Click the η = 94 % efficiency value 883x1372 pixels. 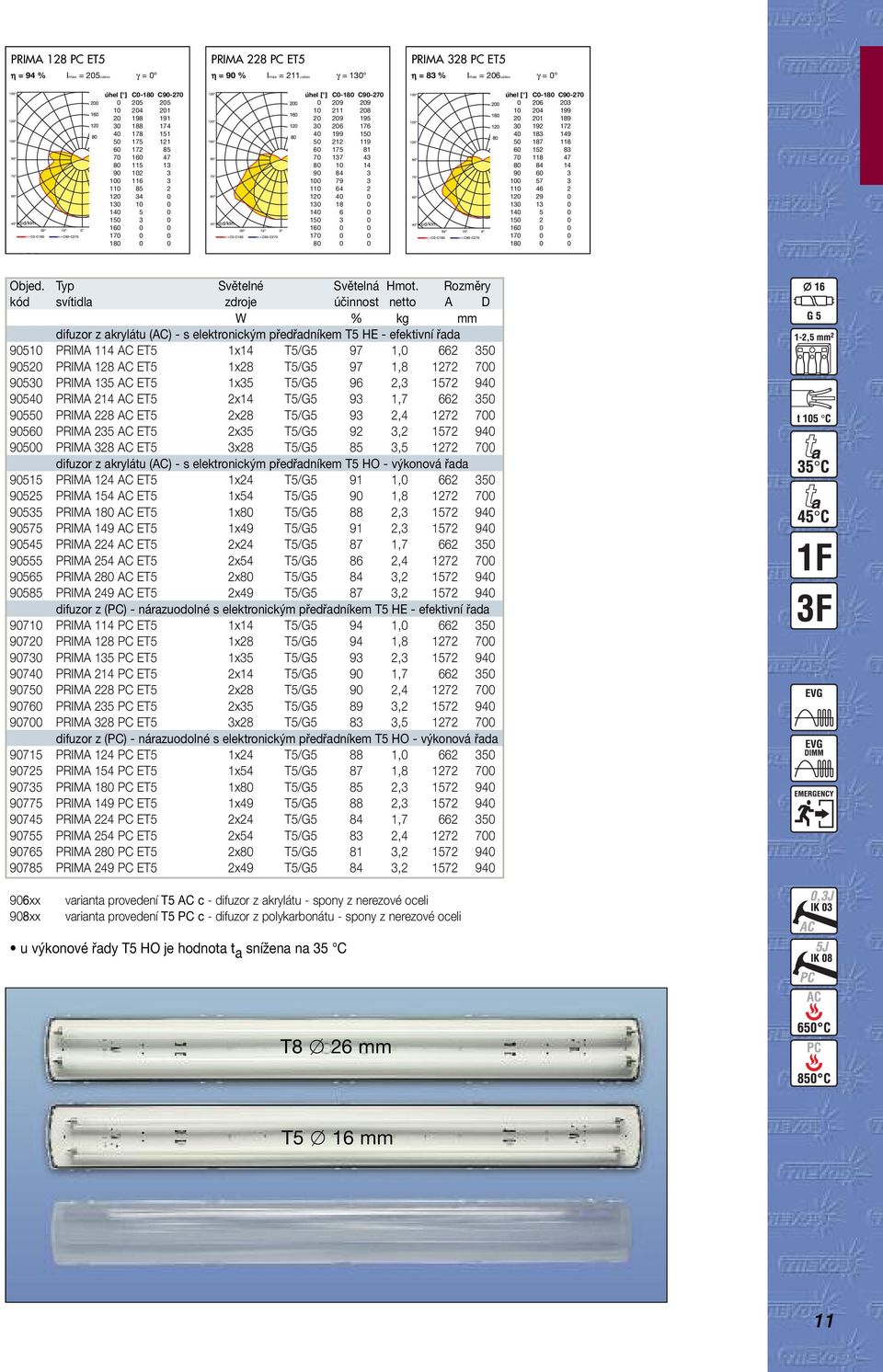coord(28,75)
